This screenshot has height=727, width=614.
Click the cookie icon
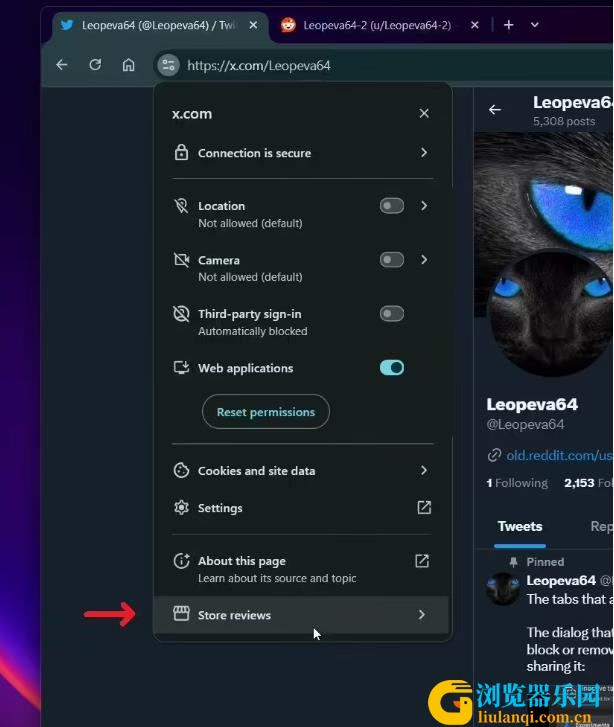point(181,471)
